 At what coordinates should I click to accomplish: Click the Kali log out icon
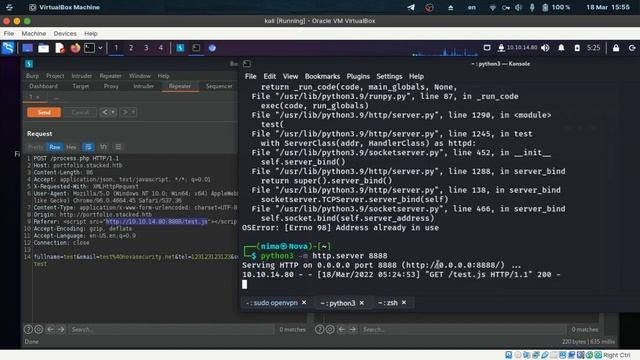pos(632,48)
